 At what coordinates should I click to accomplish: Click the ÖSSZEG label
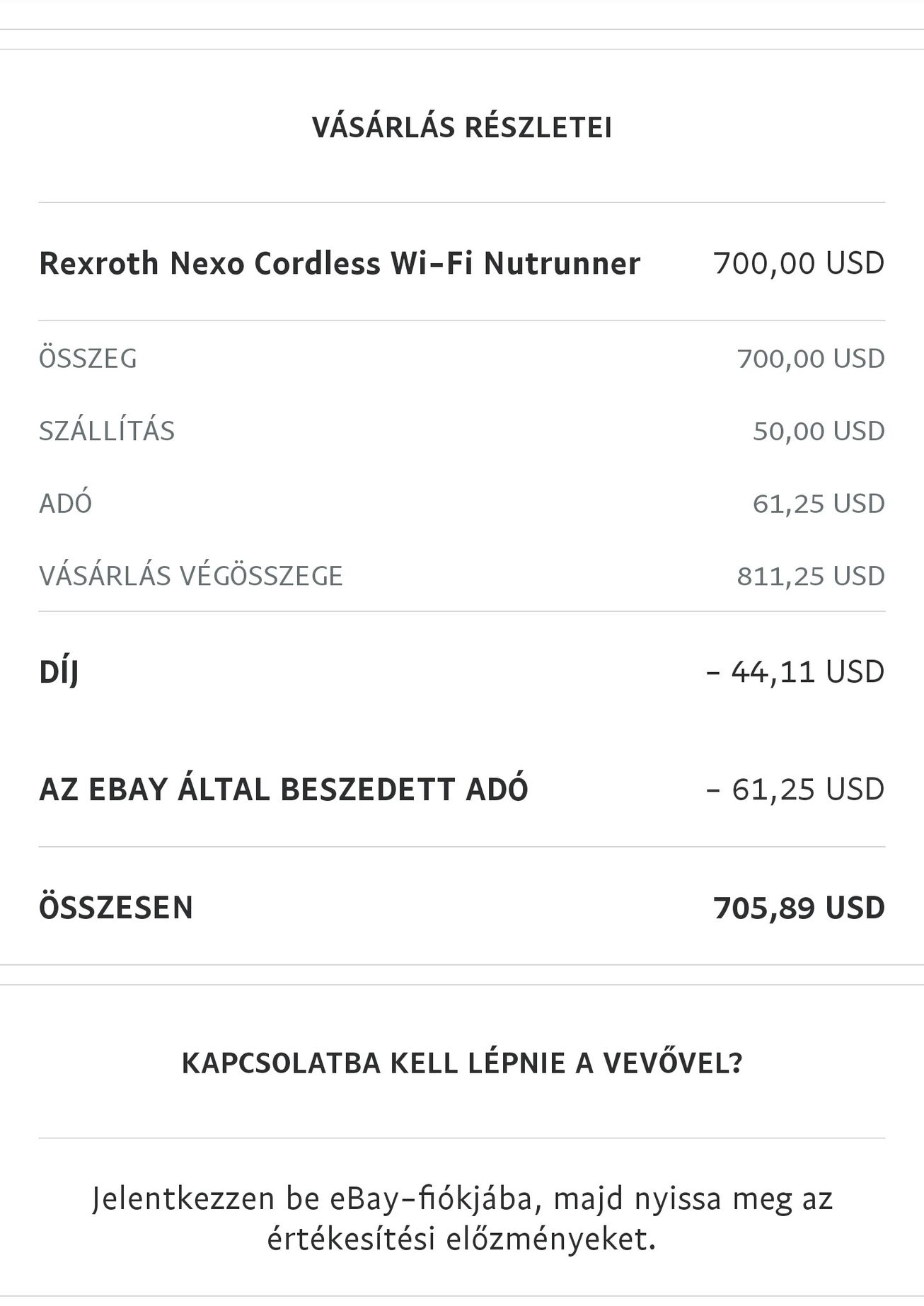coord(88,358)
